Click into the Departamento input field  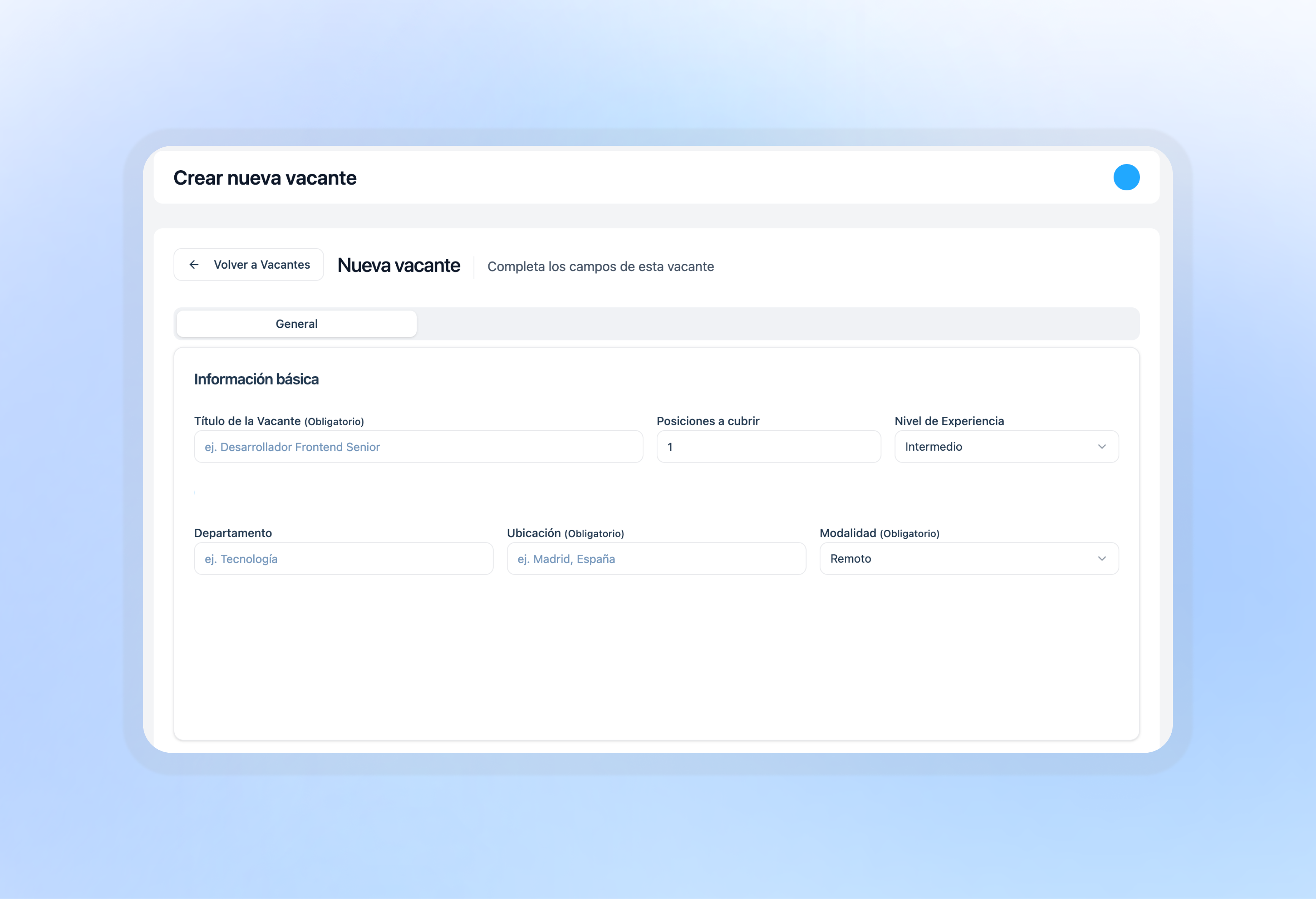[343, 559]
